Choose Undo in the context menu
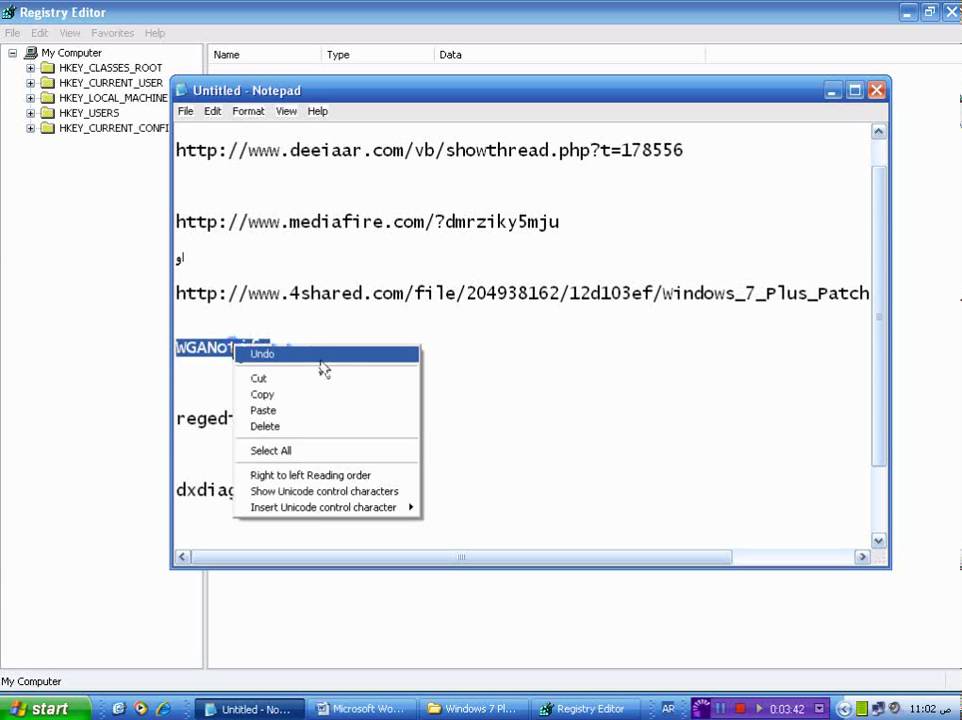 [x=327, y=354]
